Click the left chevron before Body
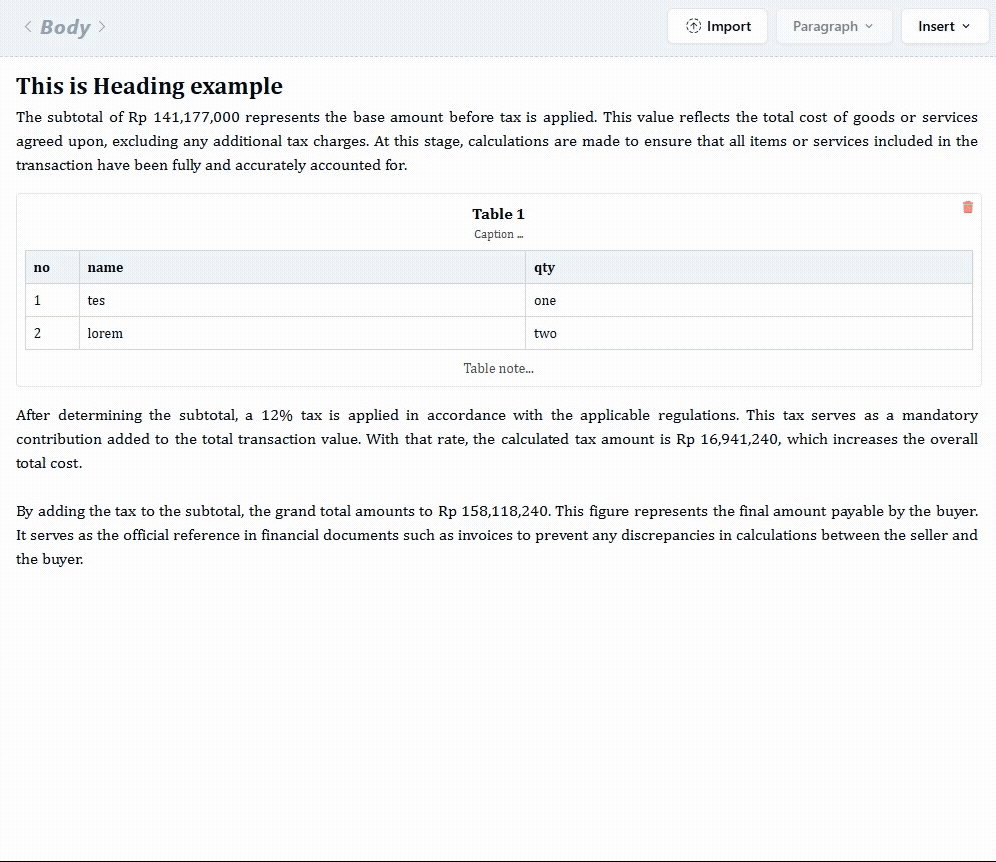The width and height of the screenshot is (996, 862). click(x=28, y=27)
